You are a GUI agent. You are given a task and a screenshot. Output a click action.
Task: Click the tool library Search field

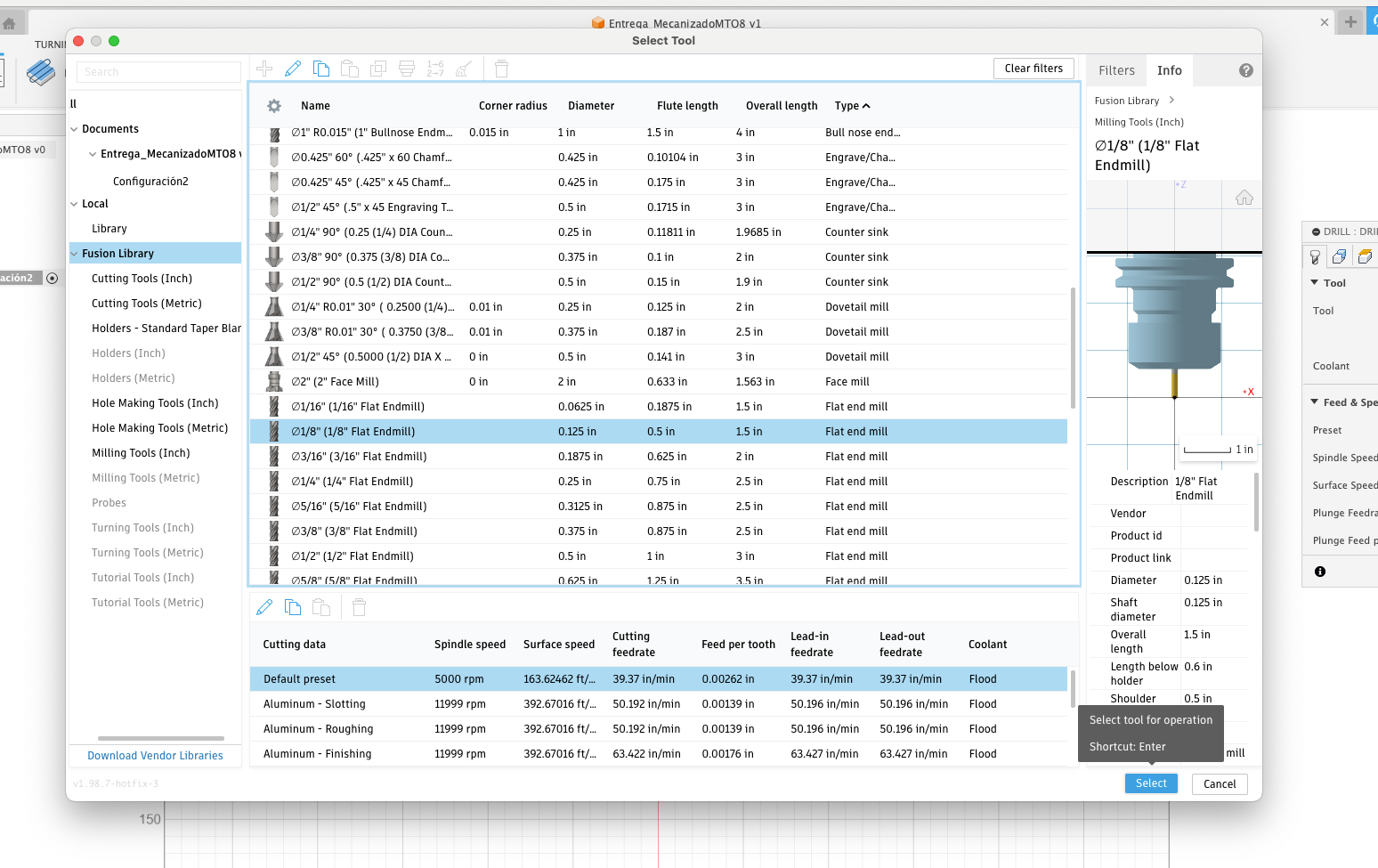tap(158, 72)
